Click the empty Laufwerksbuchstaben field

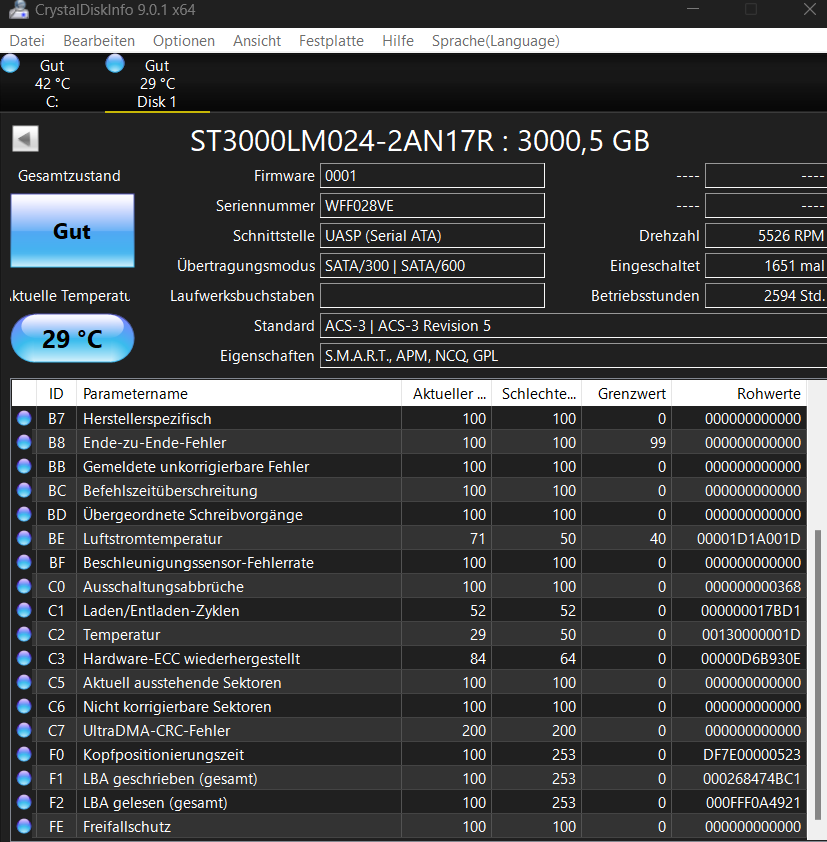click(432, 296)
